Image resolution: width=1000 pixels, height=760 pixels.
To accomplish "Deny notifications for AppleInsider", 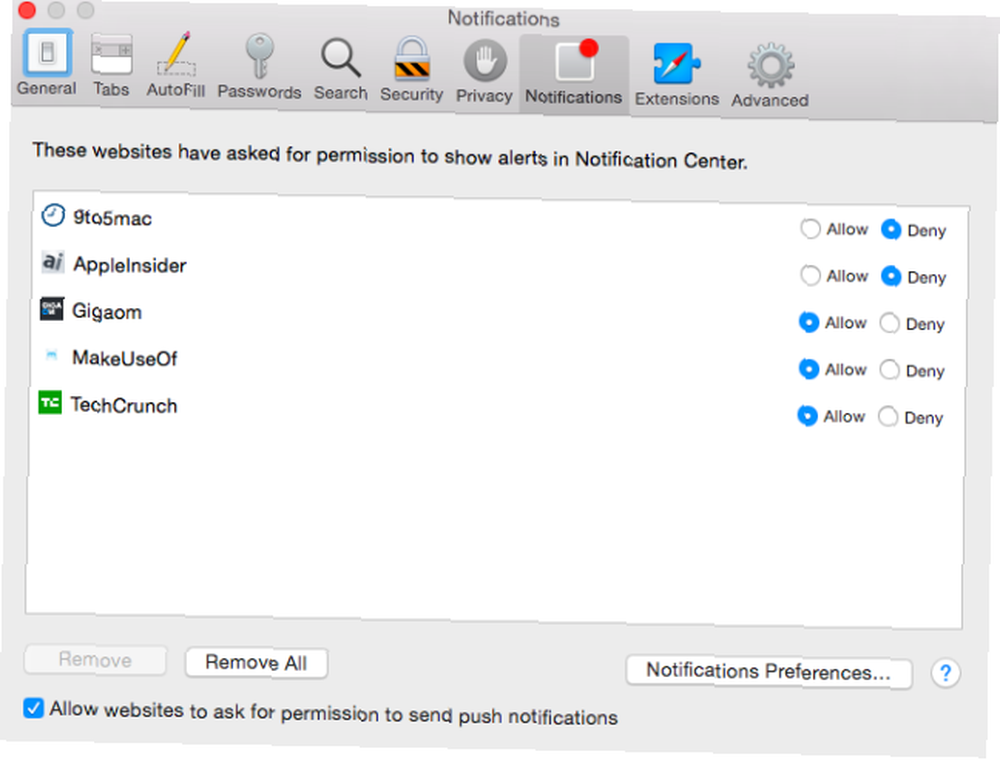I will [891, 277].
